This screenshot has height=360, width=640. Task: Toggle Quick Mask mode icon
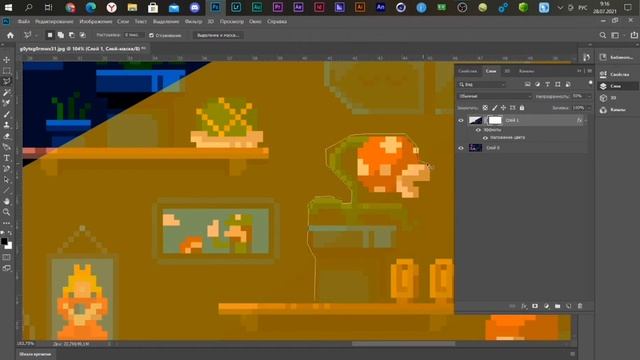tap(7, 257)
